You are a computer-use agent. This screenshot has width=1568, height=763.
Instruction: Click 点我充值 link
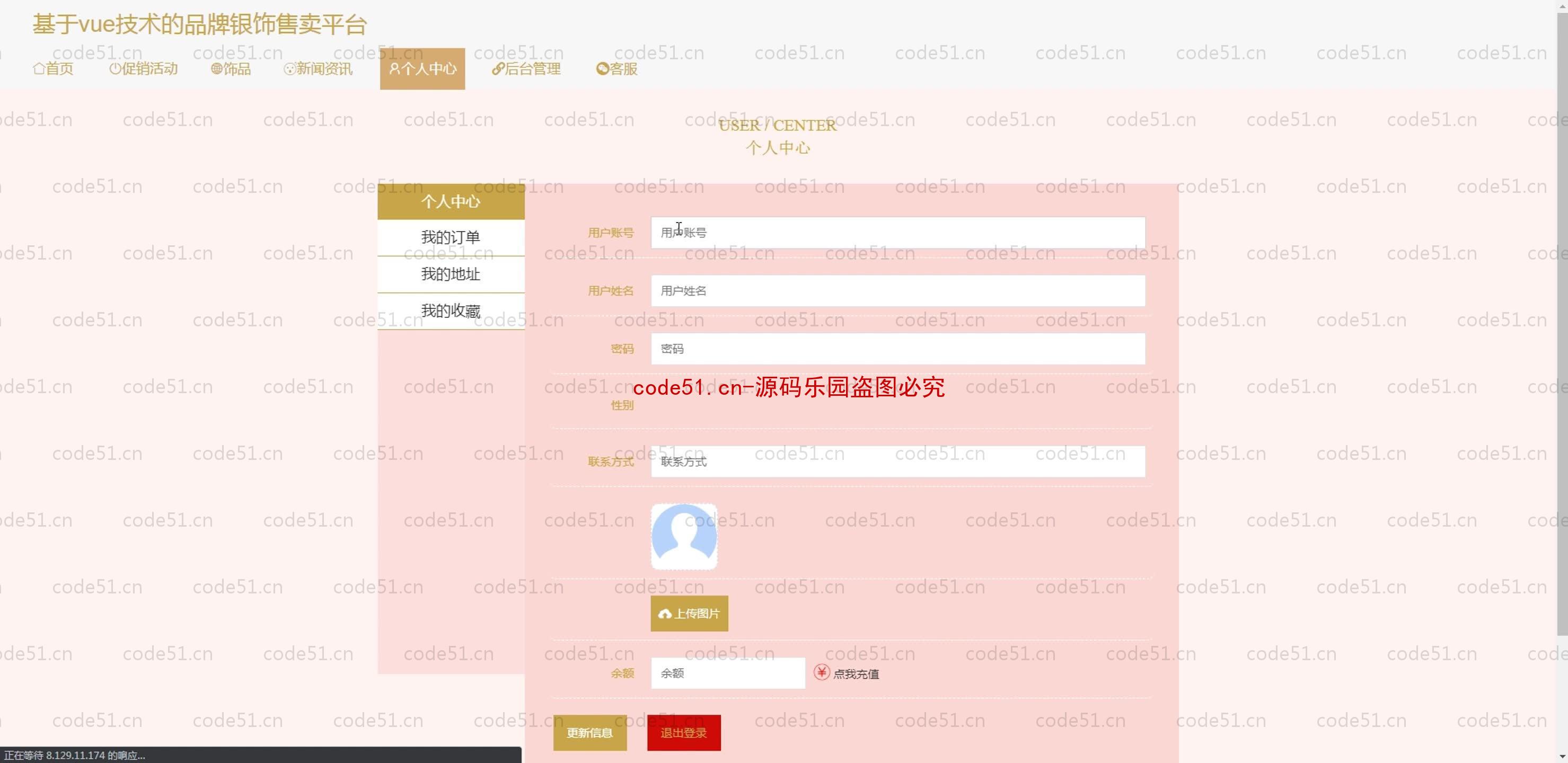(x=856, y=673)
